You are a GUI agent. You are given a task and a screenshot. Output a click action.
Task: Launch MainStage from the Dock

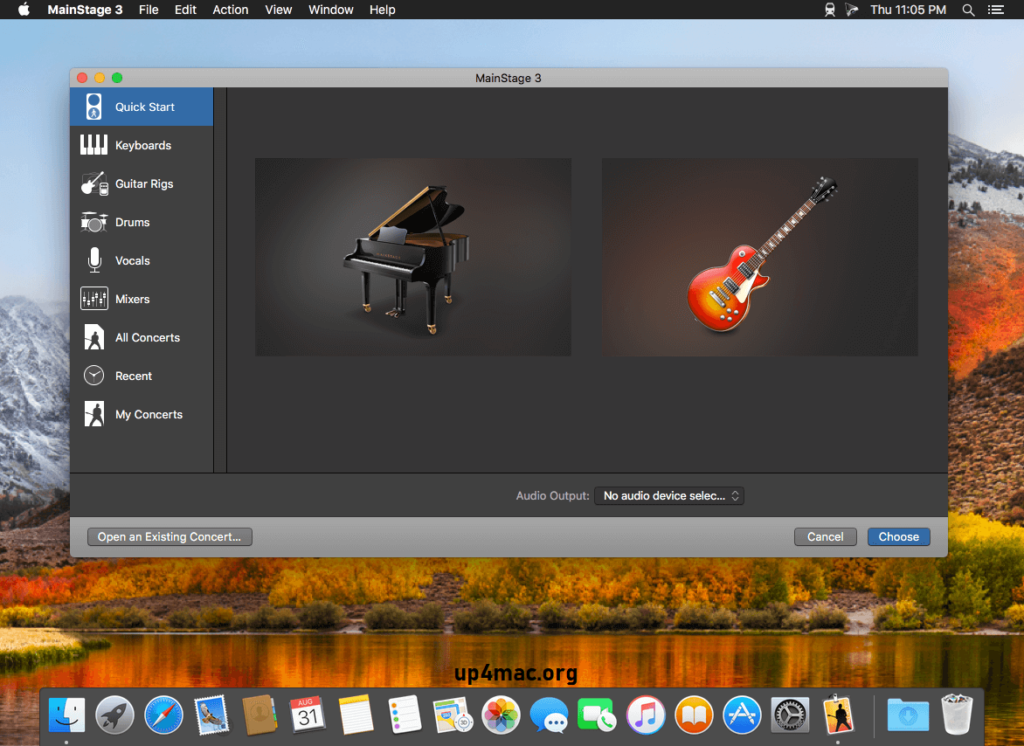pyautogui.click(x=836, y=715)
